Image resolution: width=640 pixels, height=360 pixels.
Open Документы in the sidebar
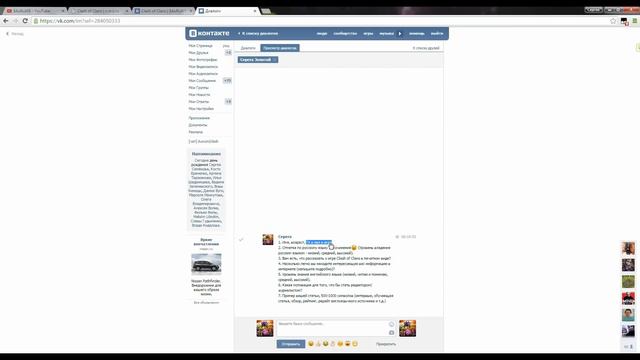tap(198, 125)
